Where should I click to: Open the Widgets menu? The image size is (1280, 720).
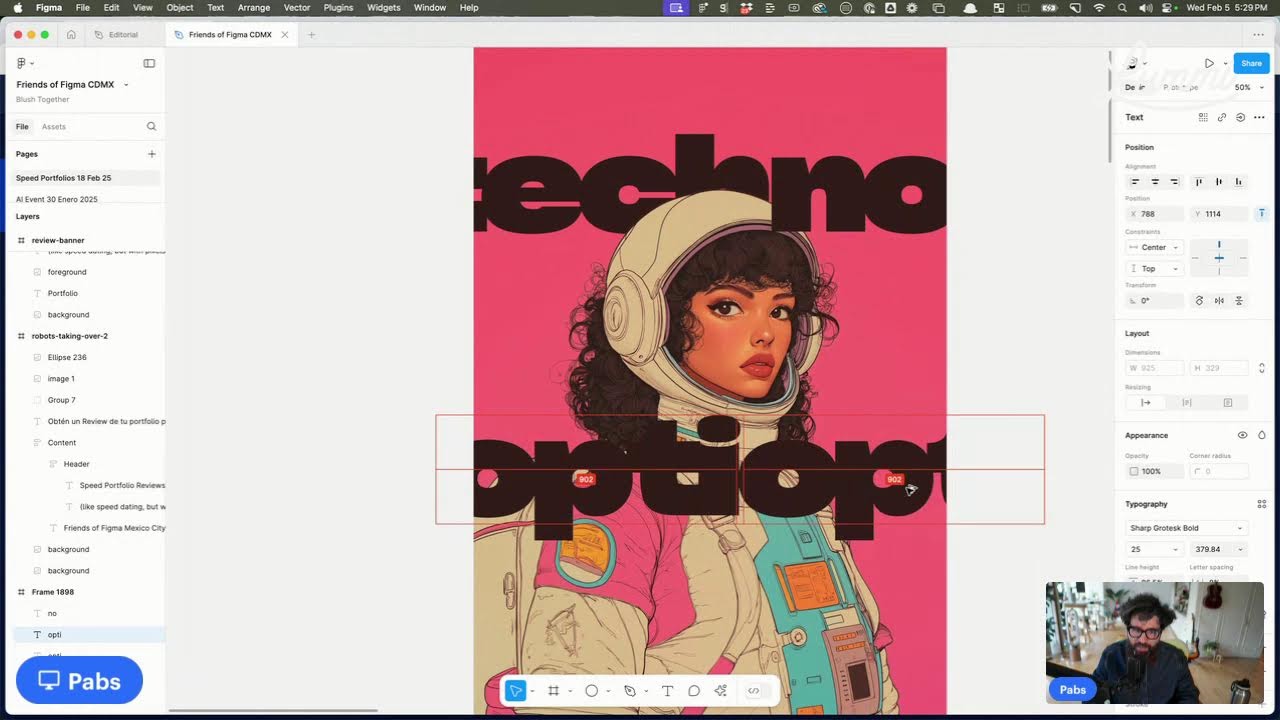[x=384, y=7]
